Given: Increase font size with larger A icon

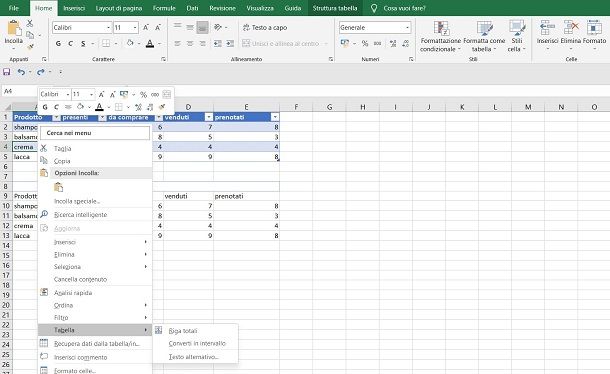Looking at the screenshot, I should 145,28.
